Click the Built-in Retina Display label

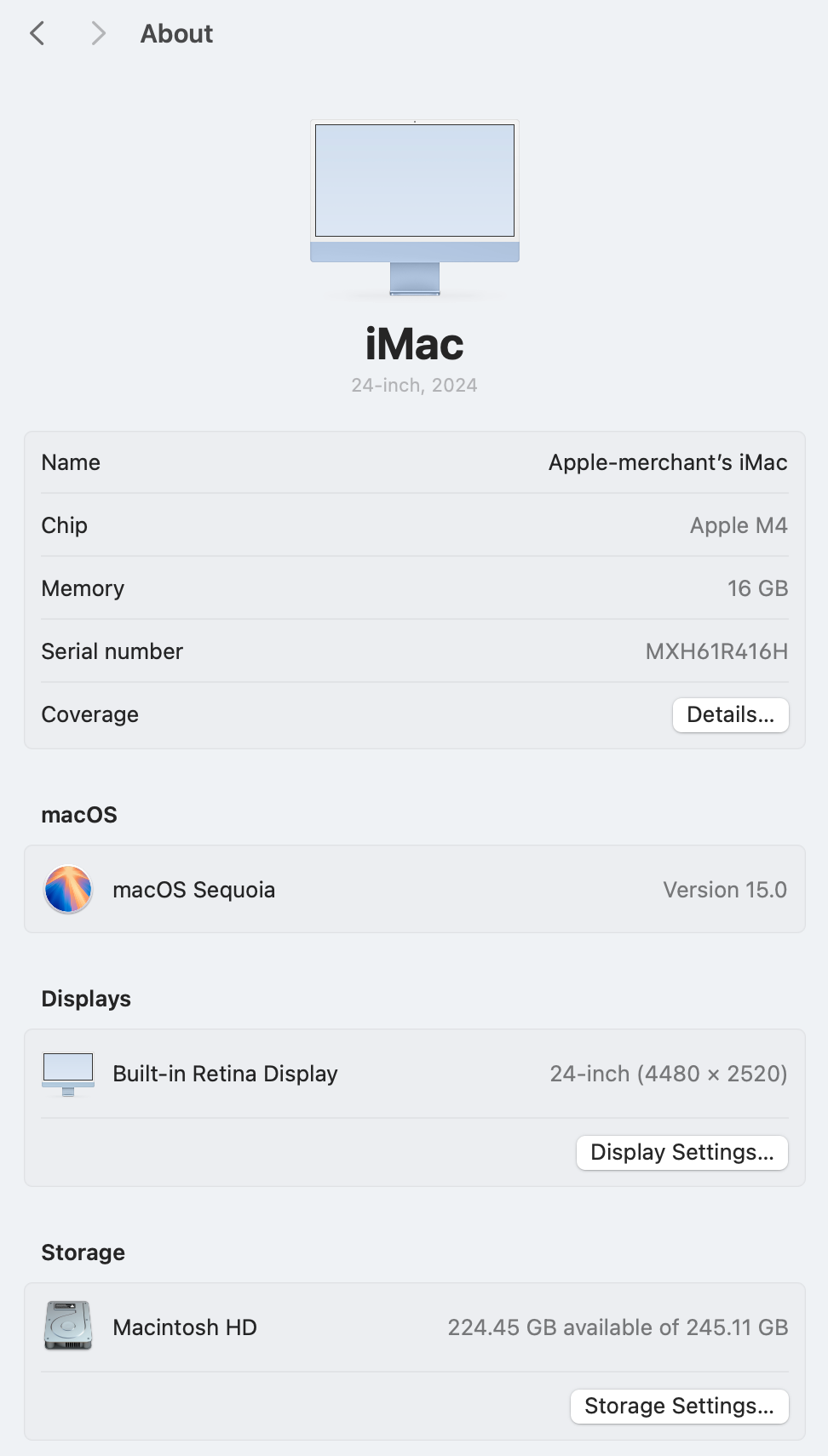pyautogui.click(x=225, y=1074)
